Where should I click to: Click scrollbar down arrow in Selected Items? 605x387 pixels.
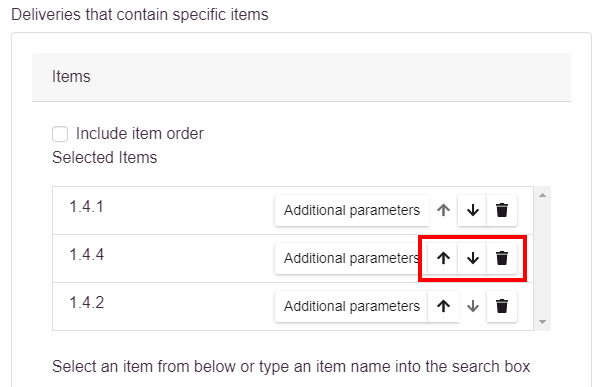(x=542, y=322)
